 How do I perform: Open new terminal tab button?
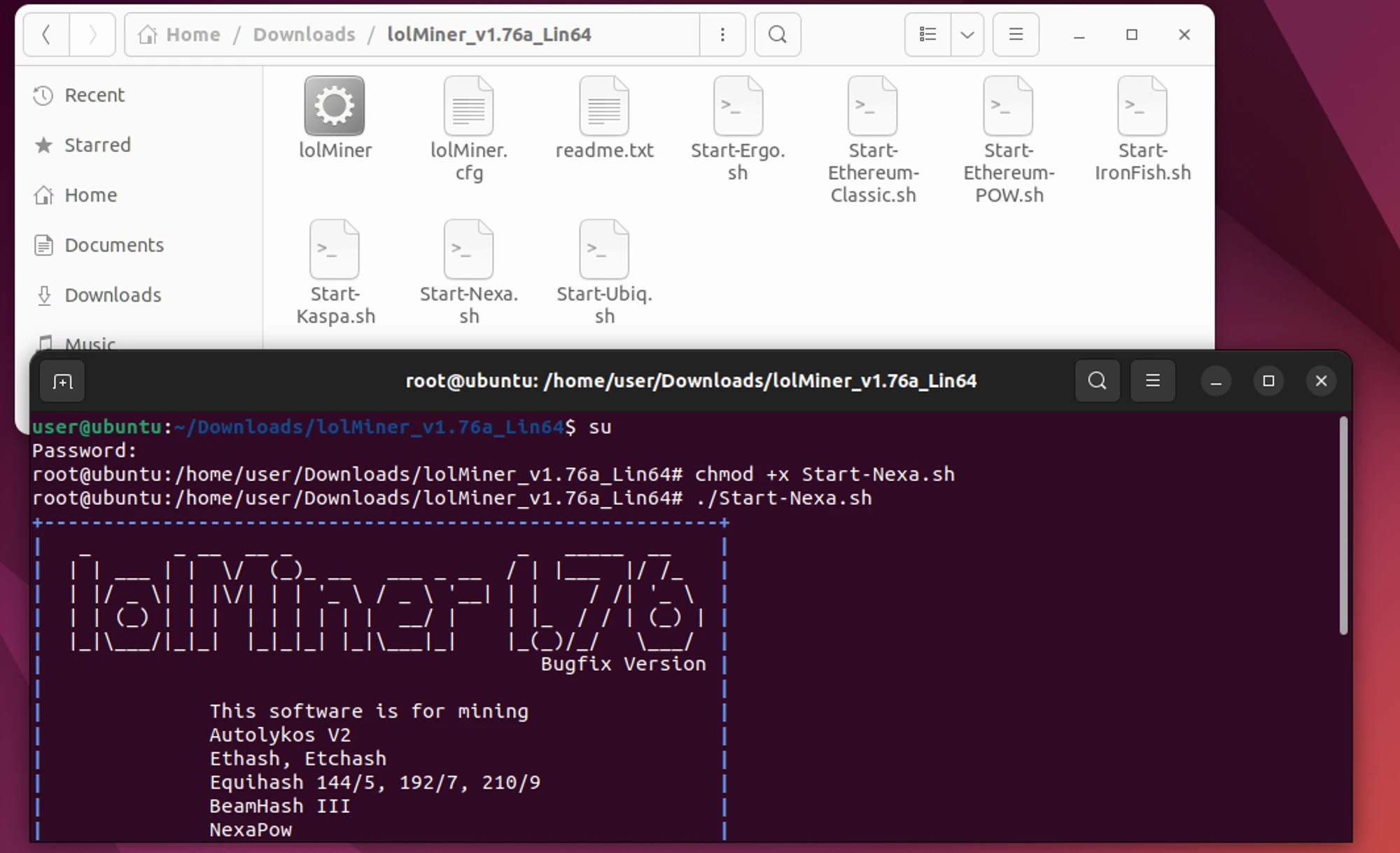coord(62,382)
